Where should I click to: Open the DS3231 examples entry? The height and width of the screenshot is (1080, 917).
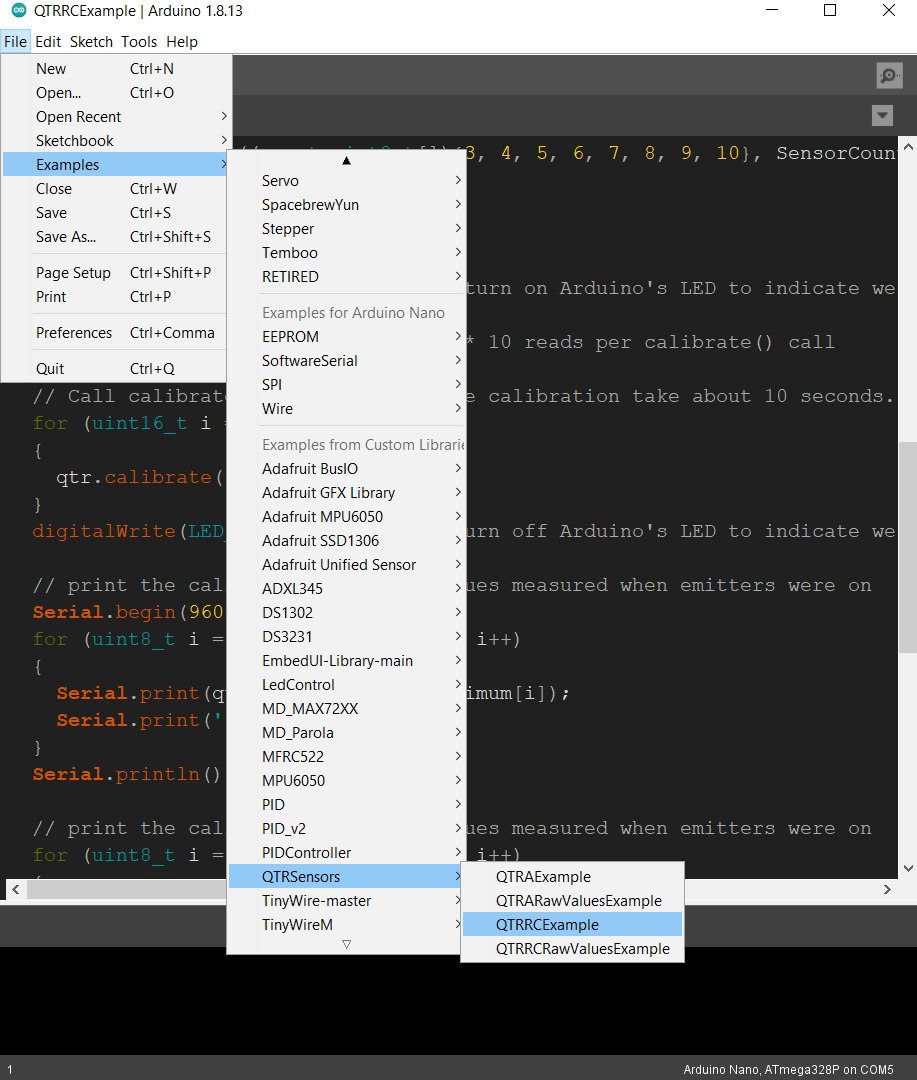click(x=347, y=637)
